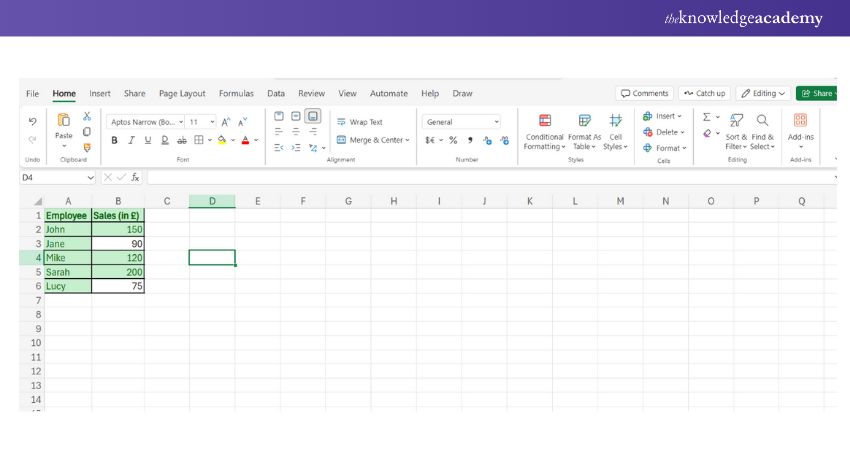The width and height of the screenshot is (850, 450).
Task: Toggle Wrap Text
Action: pos(359,122)
